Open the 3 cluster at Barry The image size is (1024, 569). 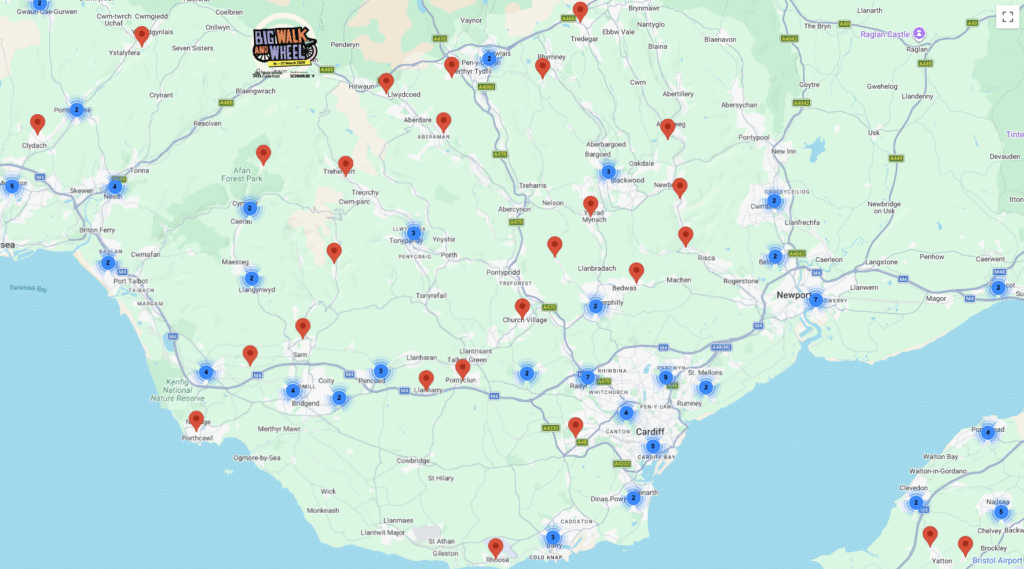click(552, 537)
